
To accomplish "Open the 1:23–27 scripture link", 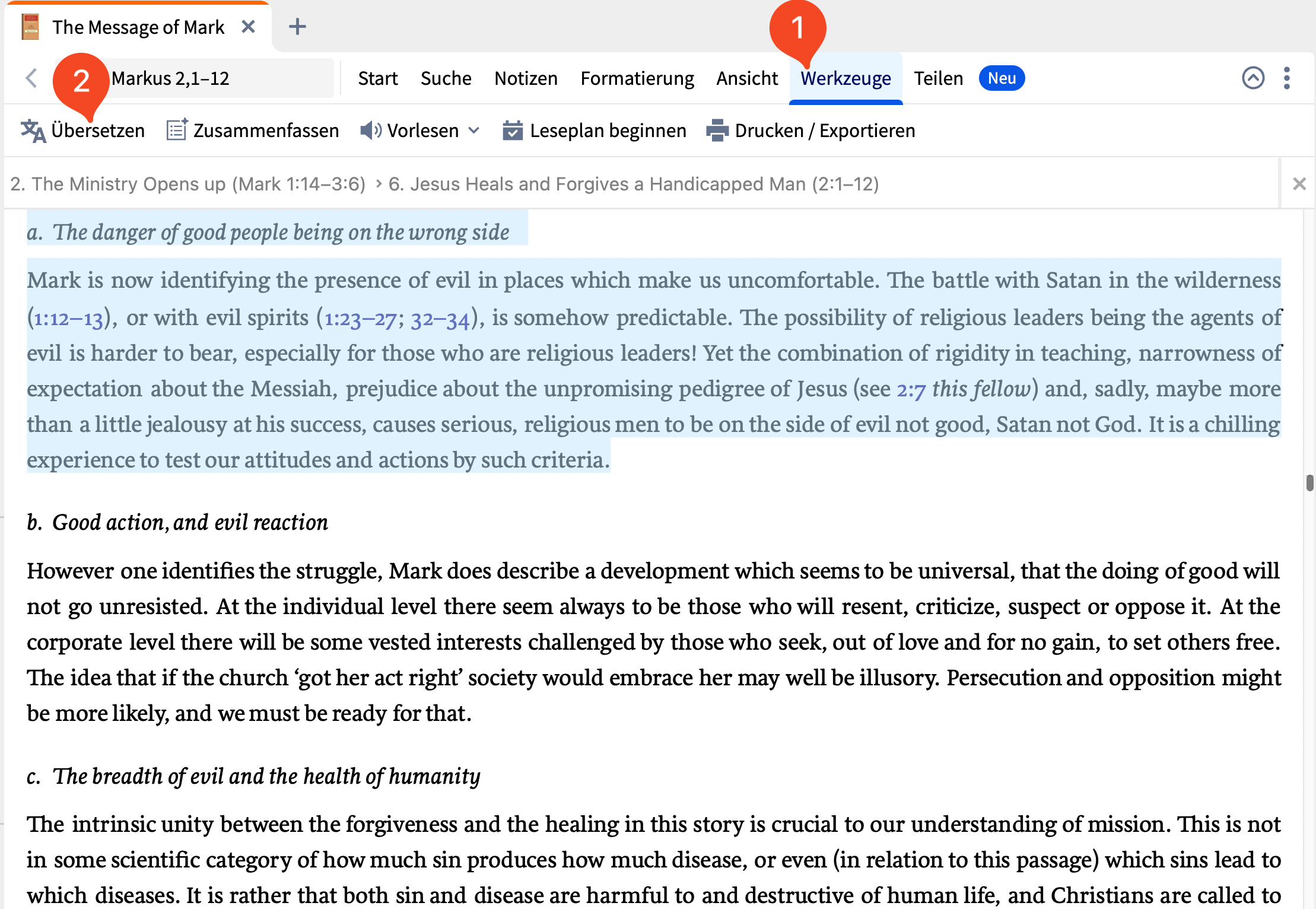I will (x=360, y=319).
